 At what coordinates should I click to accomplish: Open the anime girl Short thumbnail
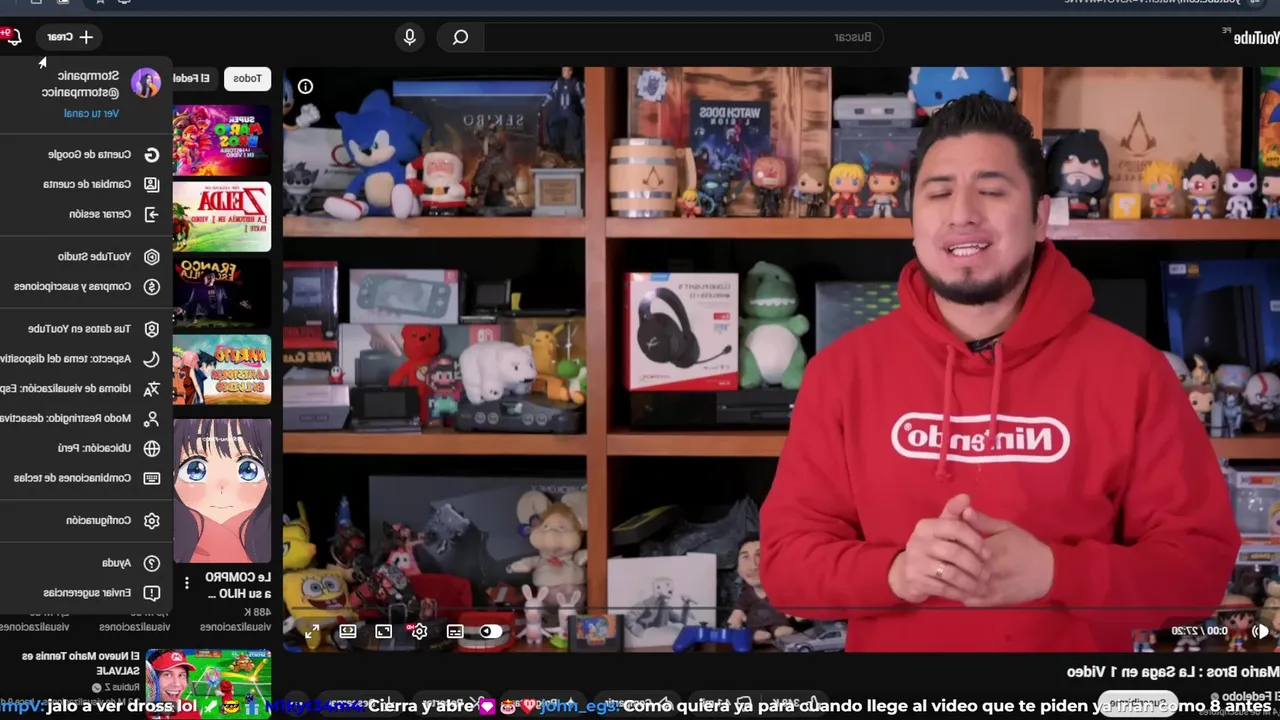pyautogui.click(x=222, y=491)
